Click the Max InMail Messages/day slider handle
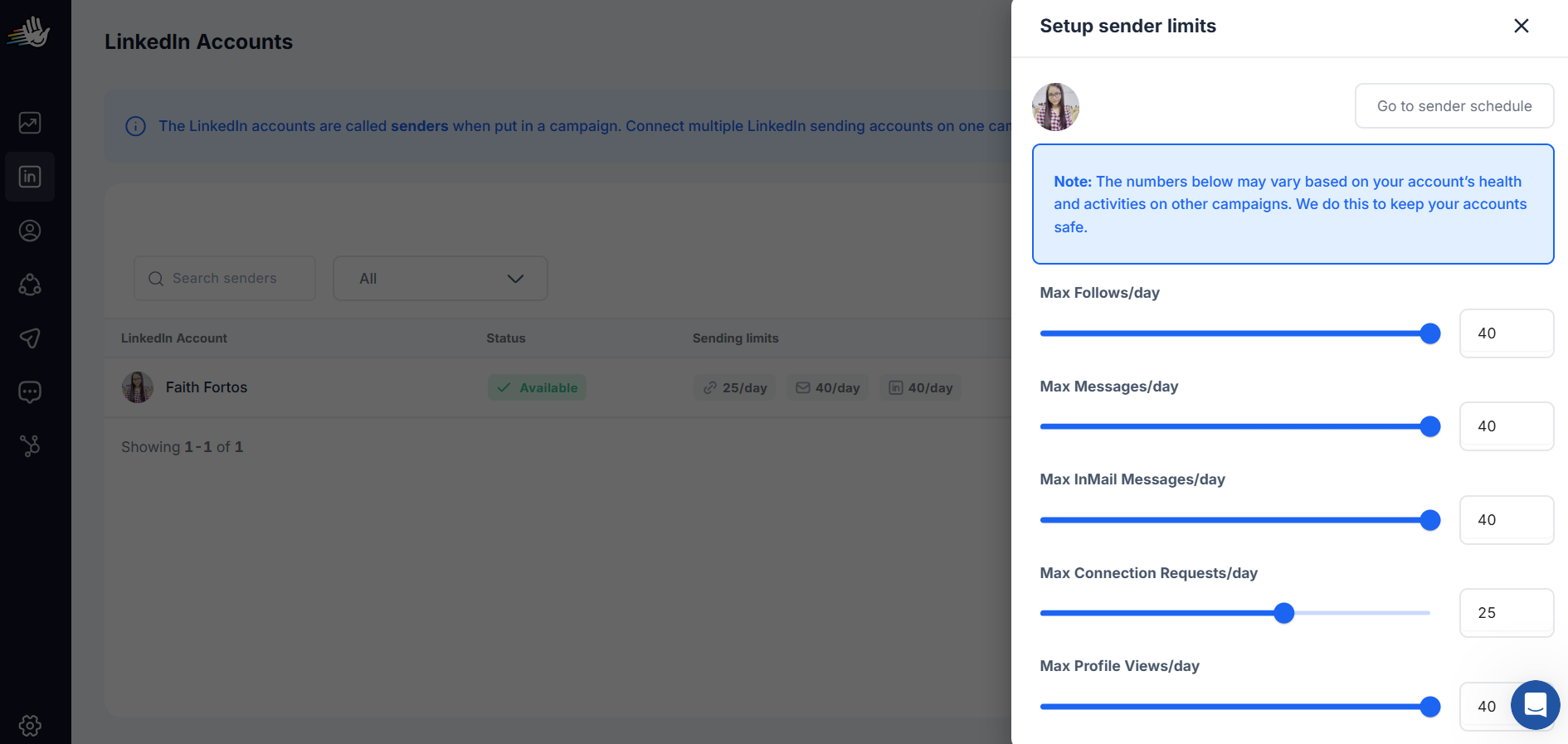The height and width of the screenshot is (744, 1568). tap(1429, 520)
